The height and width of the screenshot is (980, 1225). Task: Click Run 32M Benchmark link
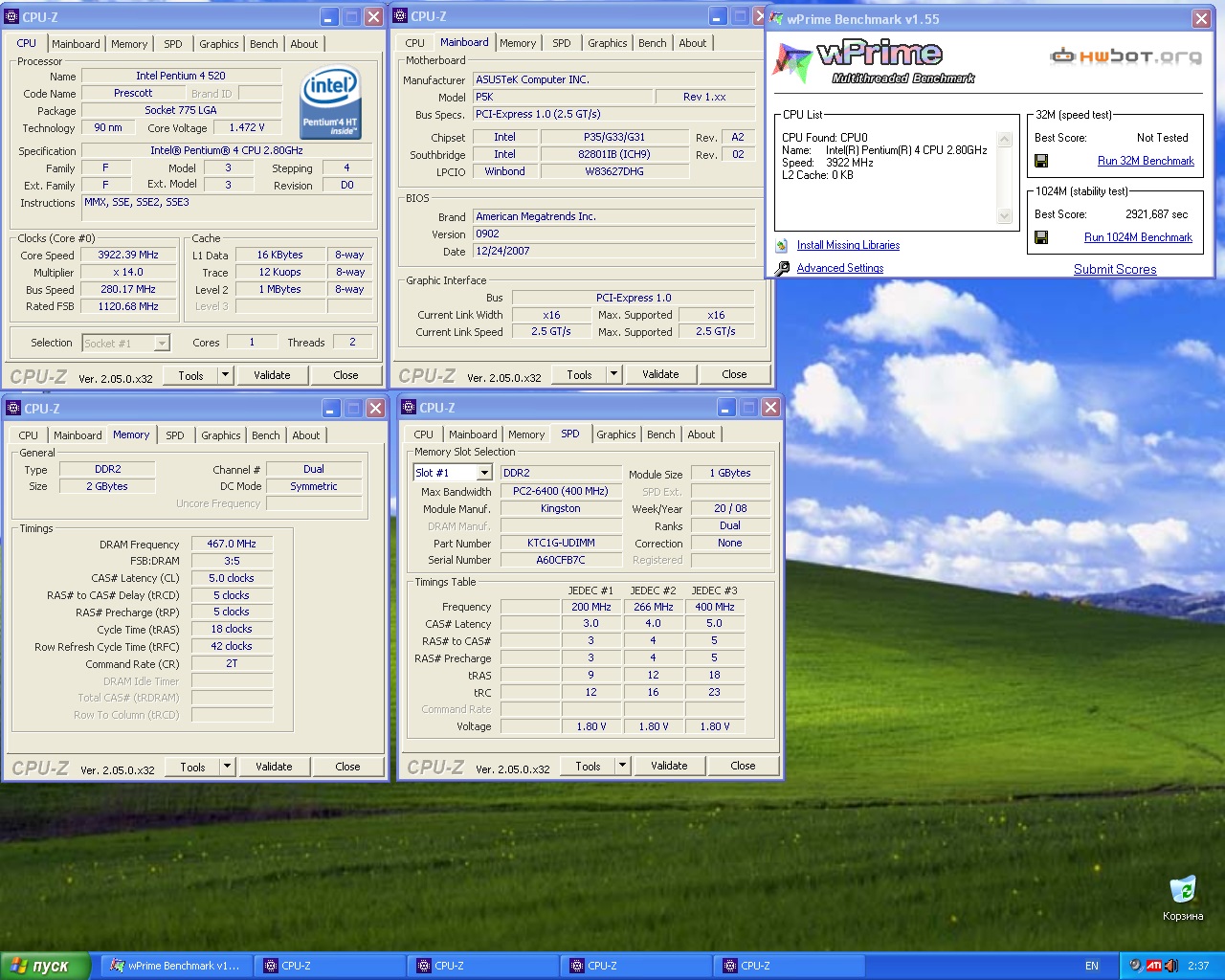(x=1146, y=161)
